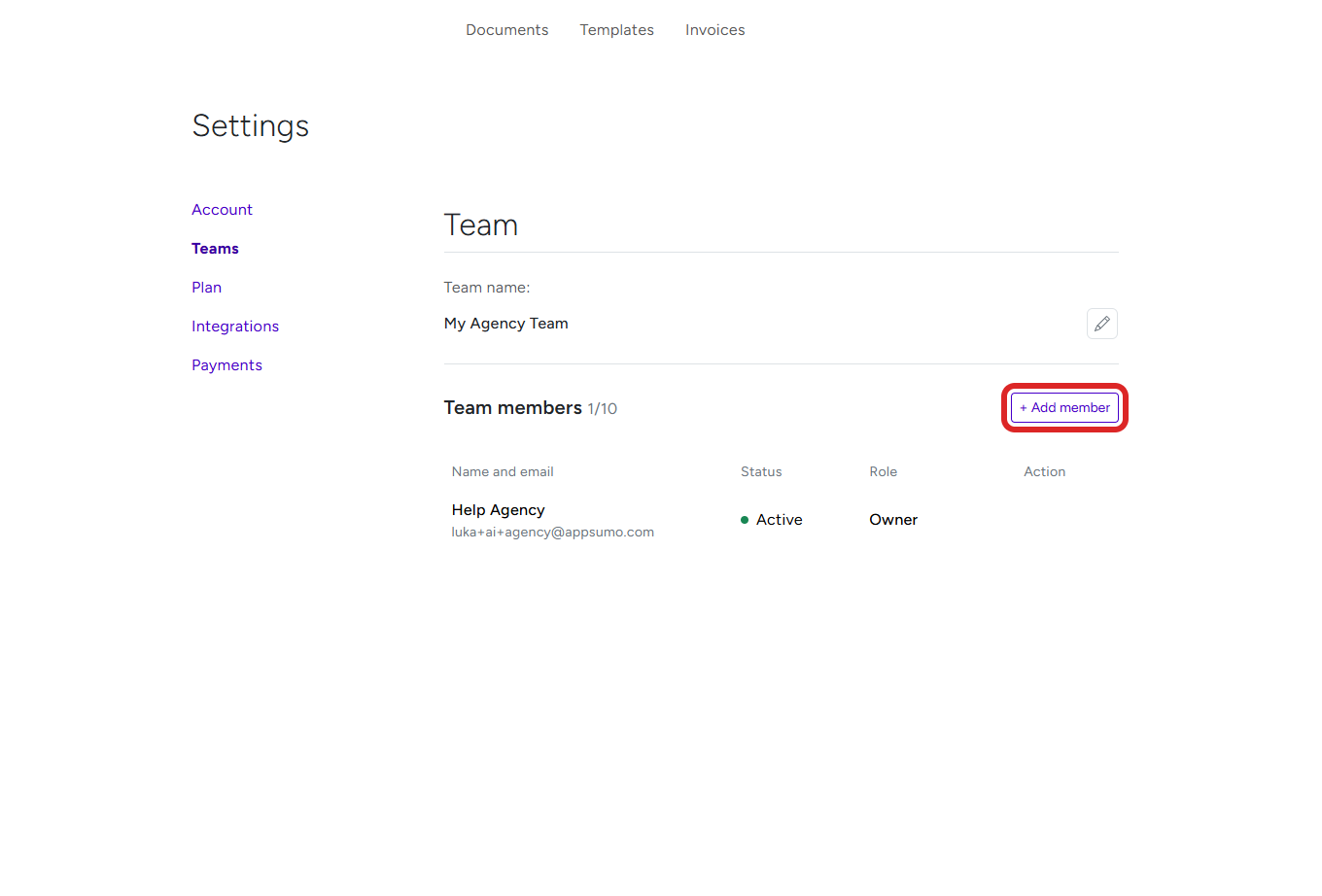Navigate to the Plan settings

click(206, 287)
